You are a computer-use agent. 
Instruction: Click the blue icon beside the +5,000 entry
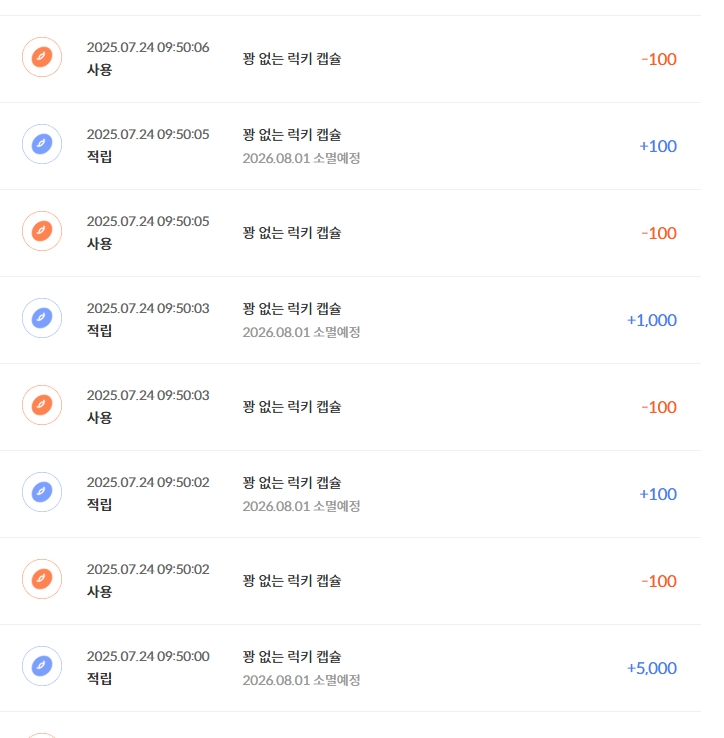[42, 666]
